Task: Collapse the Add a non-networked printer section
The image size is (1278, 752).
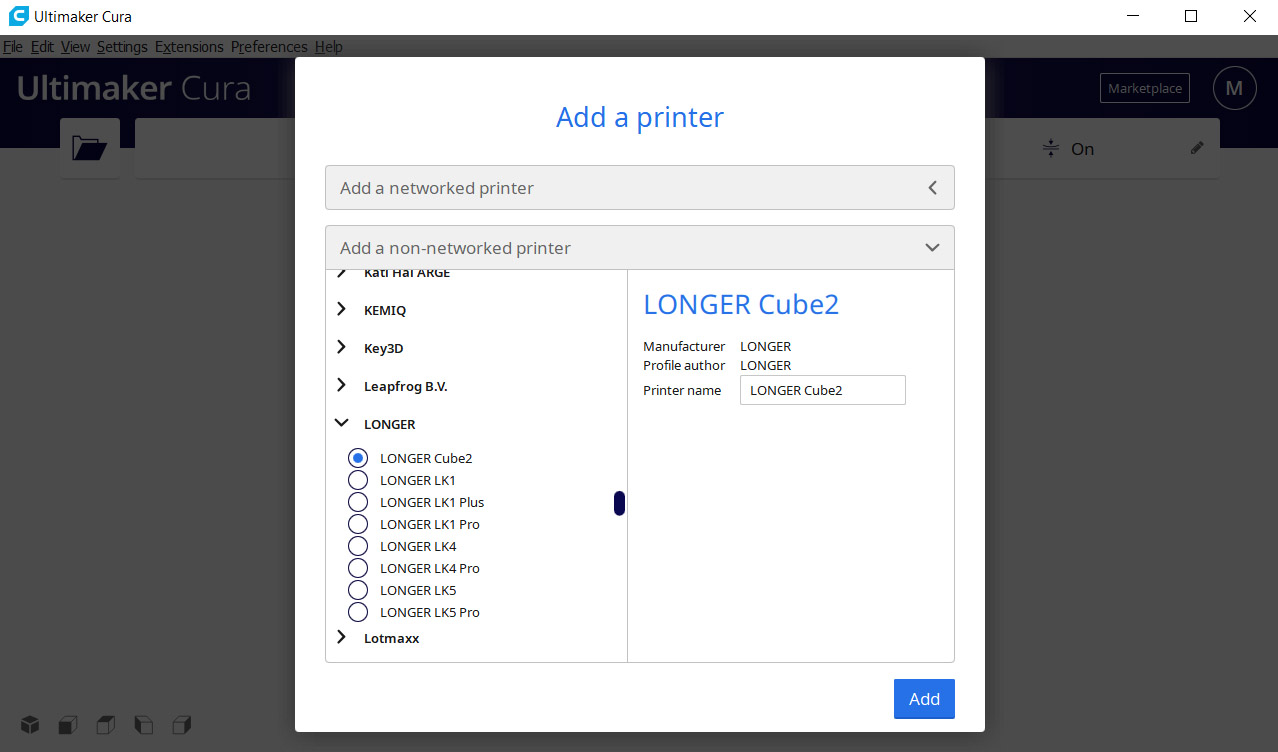Action: [x=640, y=248]
